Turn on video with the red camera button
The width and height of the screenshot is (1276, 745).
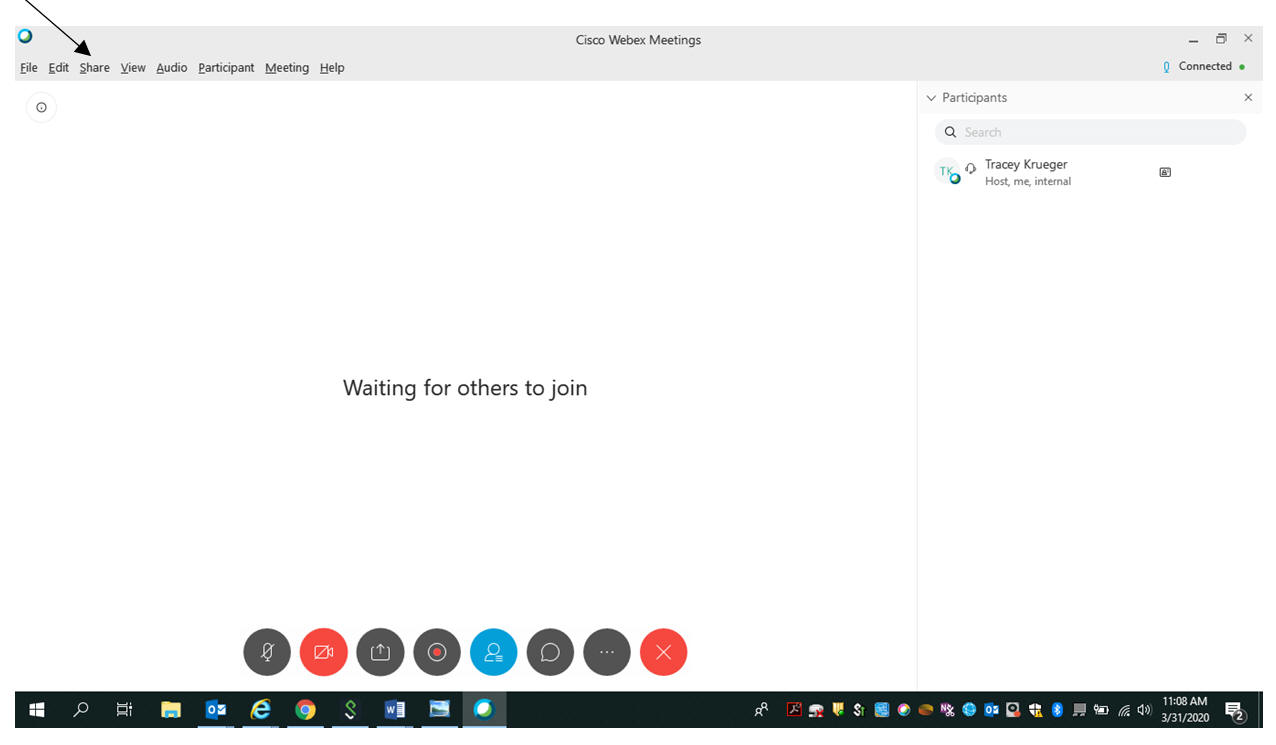click(323, 652)
